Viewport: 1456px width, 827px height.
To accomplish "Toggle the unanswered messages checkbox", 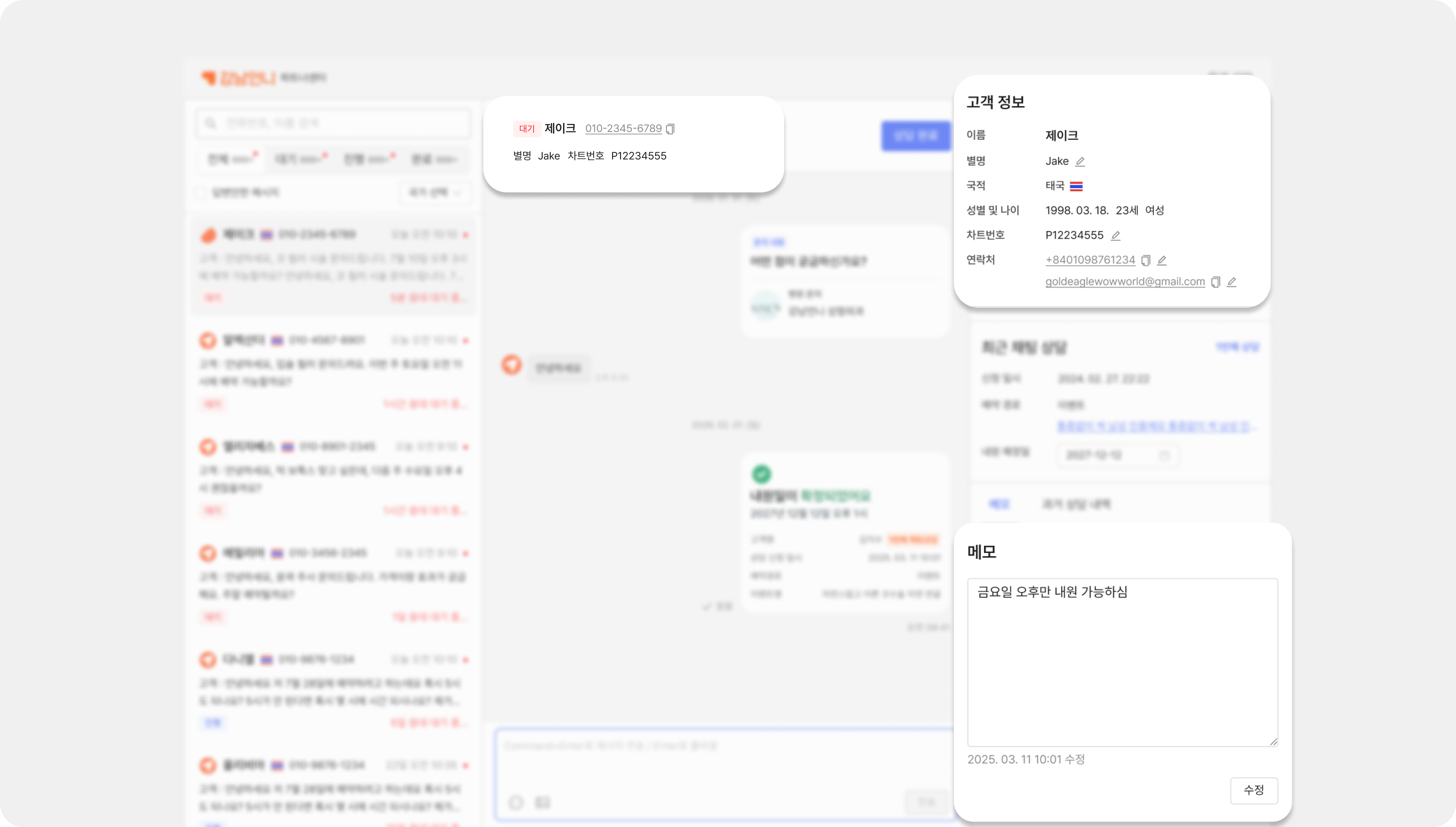I will point(201,193).
